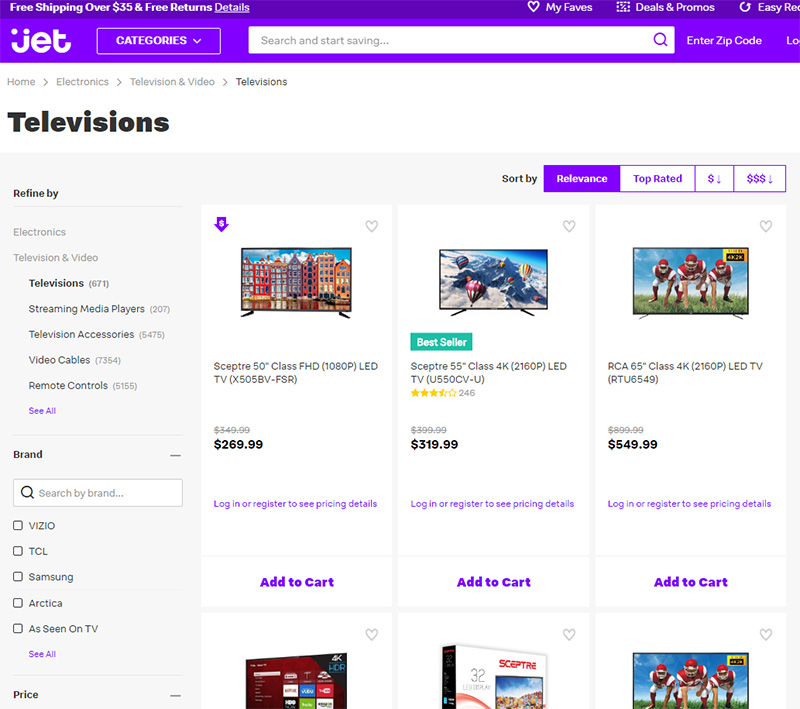Open Sceptre 55" TV product image
The height and width of the screenshot is (709, 800).
click(493, 282)
